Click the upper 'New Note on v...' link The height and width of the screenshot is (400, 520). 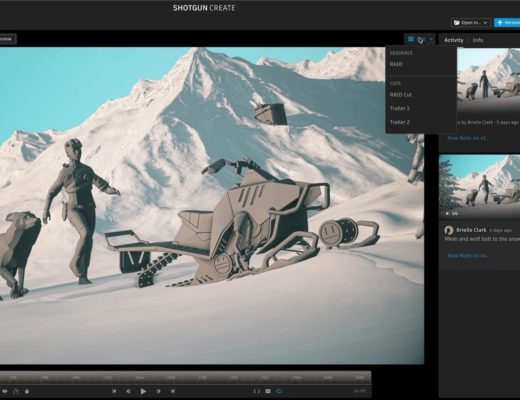pyautogui.click(x=467, y=138)
